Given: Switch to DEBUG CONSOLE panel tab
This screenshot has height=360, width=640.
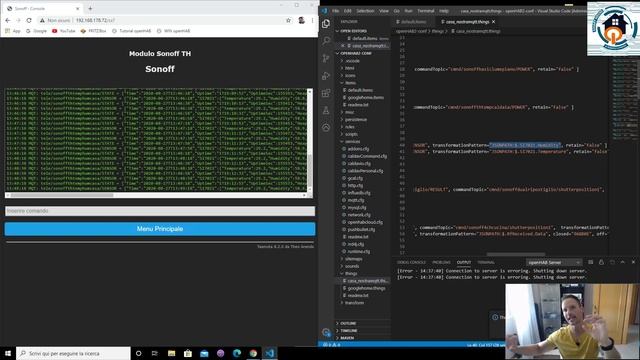Looking at the screenshot, I should point(411,262).
